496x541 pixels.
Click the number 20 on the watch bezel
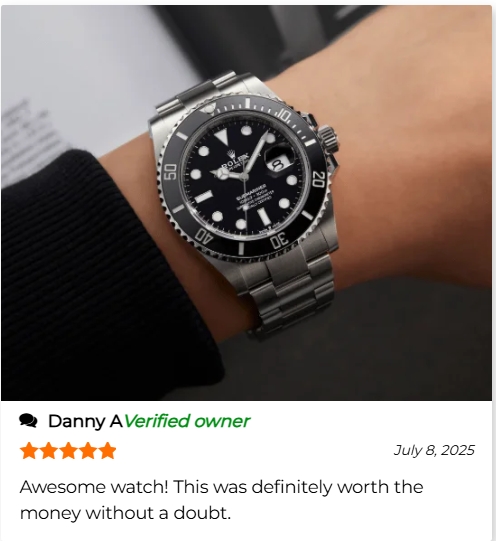click(x=318, y=179)
